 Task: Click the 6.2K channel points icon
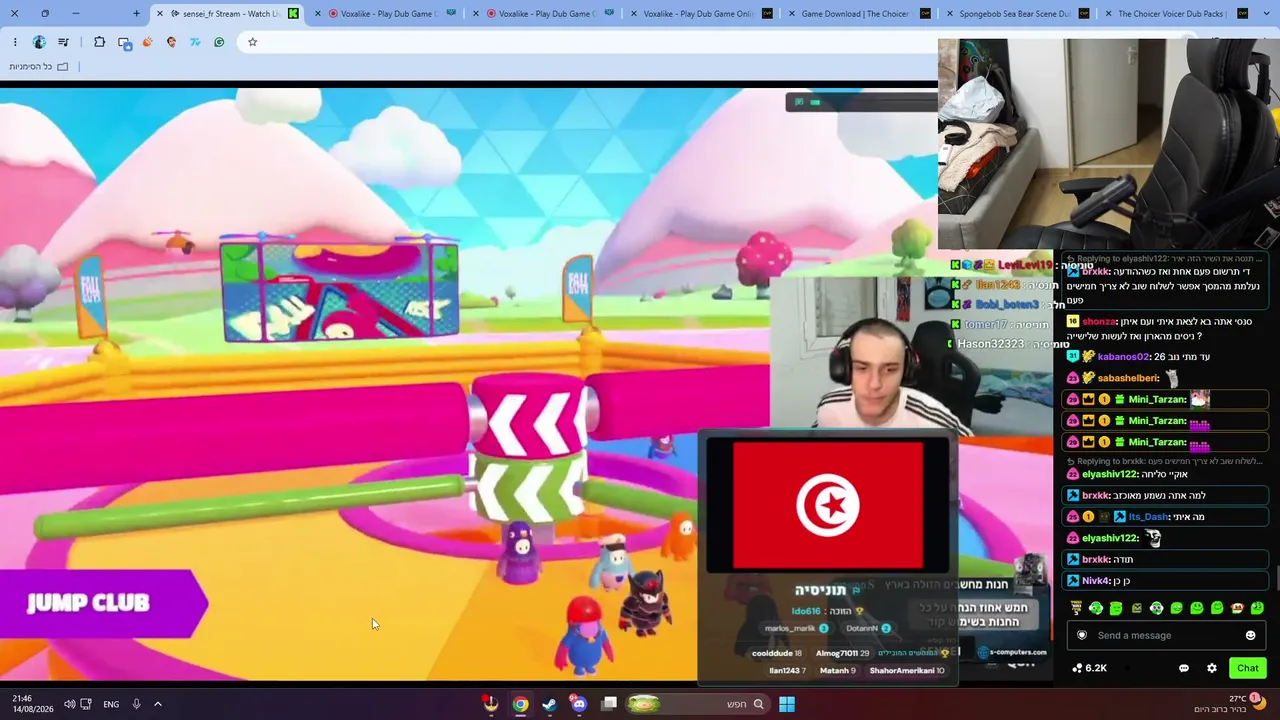1077,668
